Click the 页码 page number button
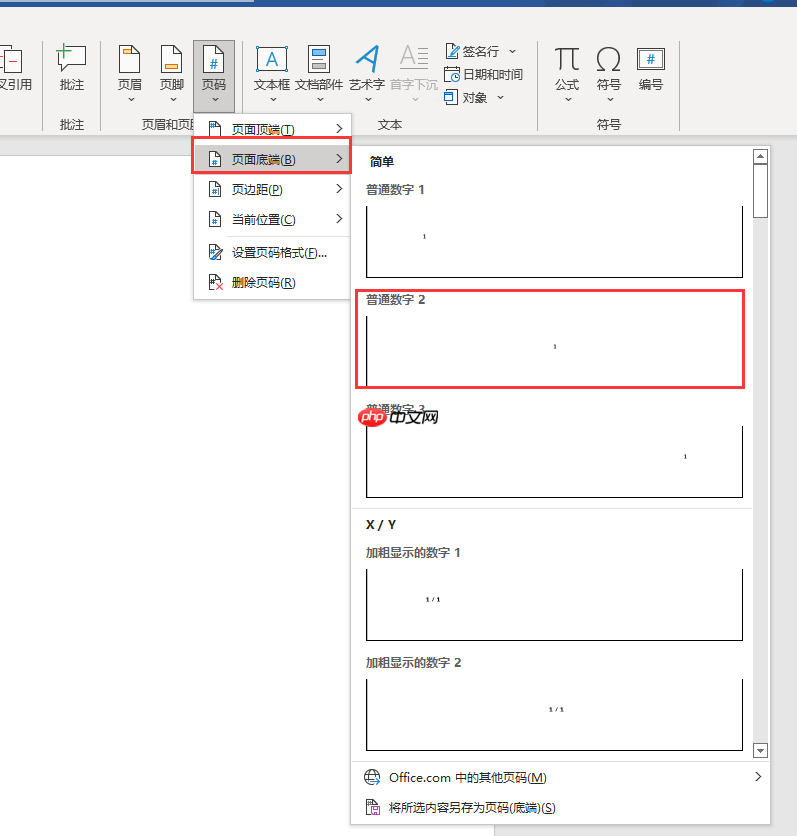This screenshot has height=836, width=797. click(214, 74)
